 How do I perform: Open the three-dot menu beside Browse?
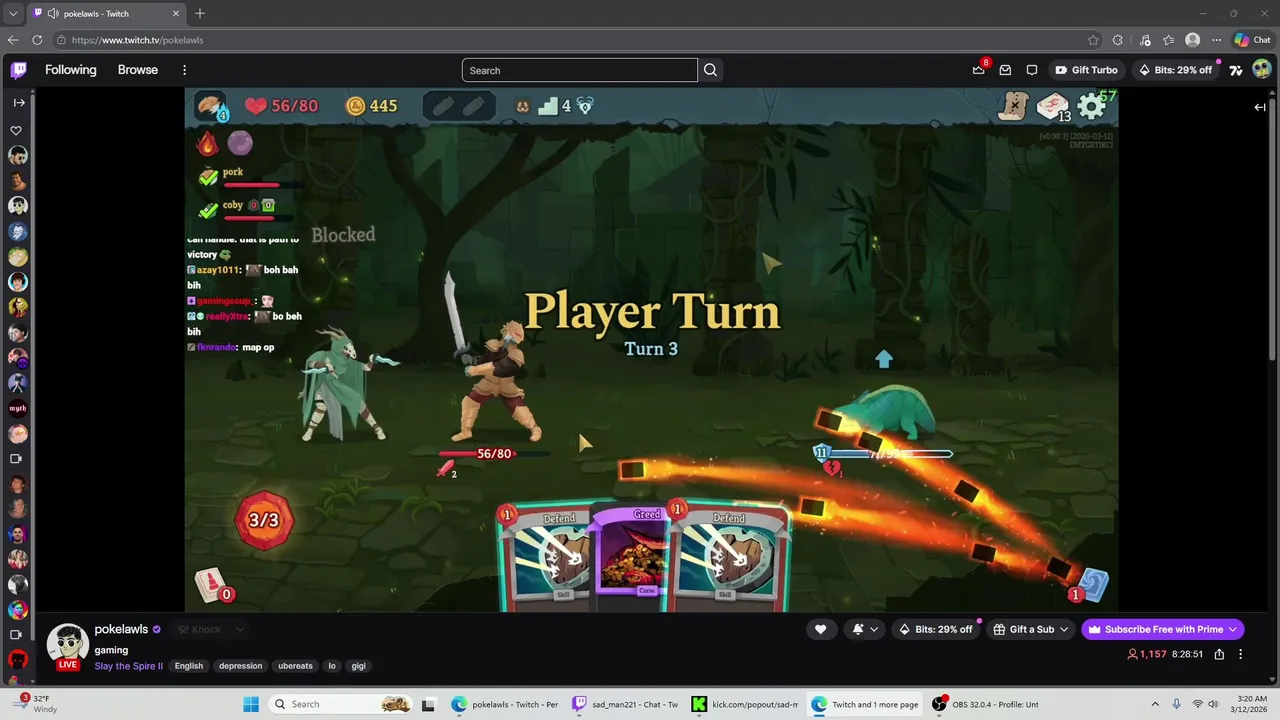[184, 70]
